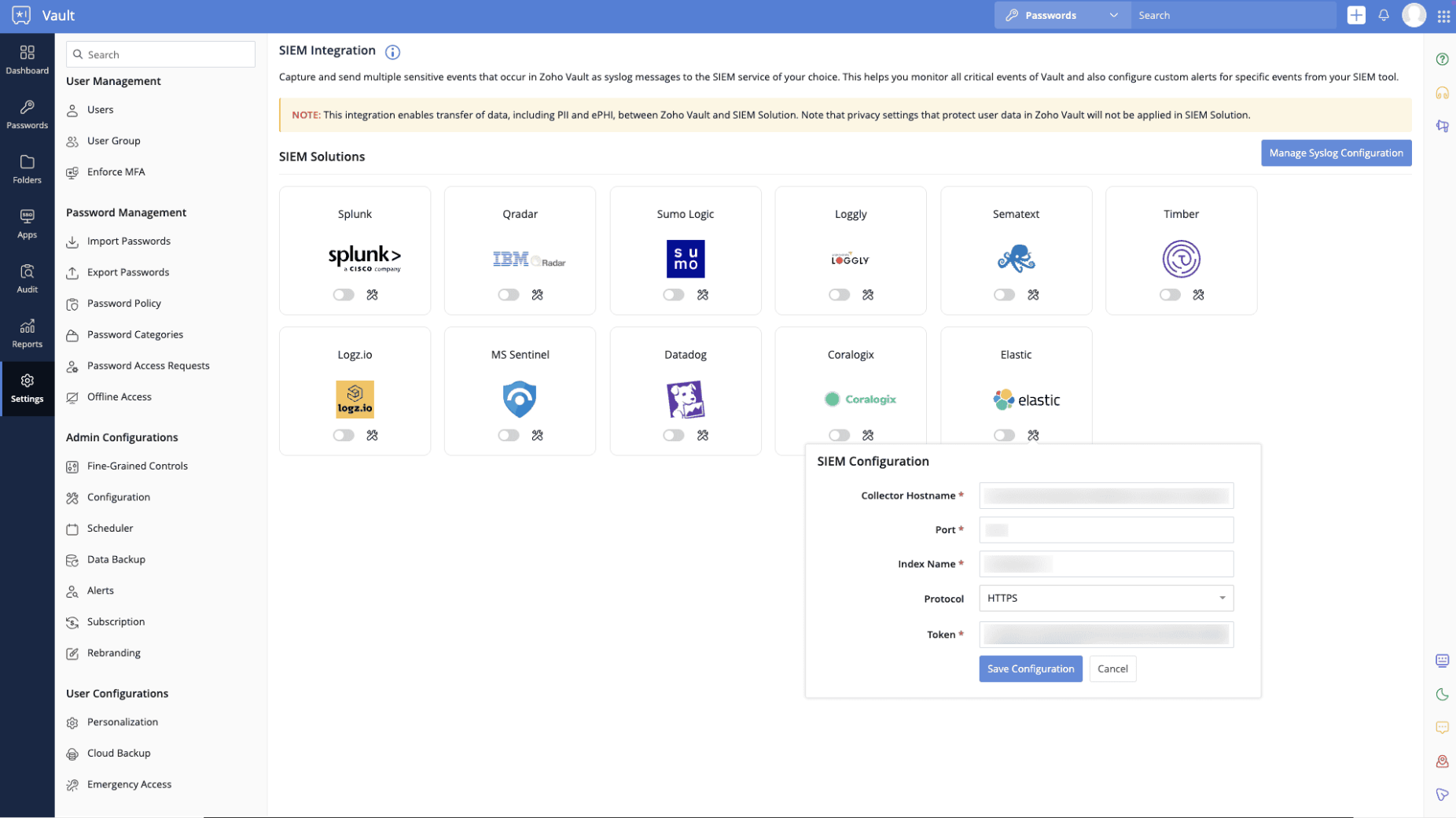This screenshot has height=818, width=1456.
Task: Open configuration settings icon for Logz.io
Action: click(x=372, y=435)
